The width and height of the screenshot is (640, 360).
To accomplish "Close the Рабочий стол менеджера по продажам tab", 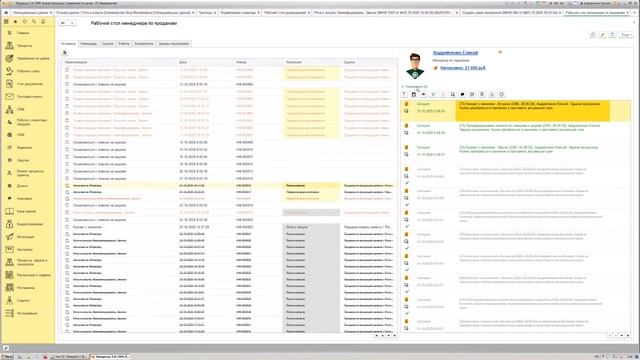I will (x=628, y=13).
